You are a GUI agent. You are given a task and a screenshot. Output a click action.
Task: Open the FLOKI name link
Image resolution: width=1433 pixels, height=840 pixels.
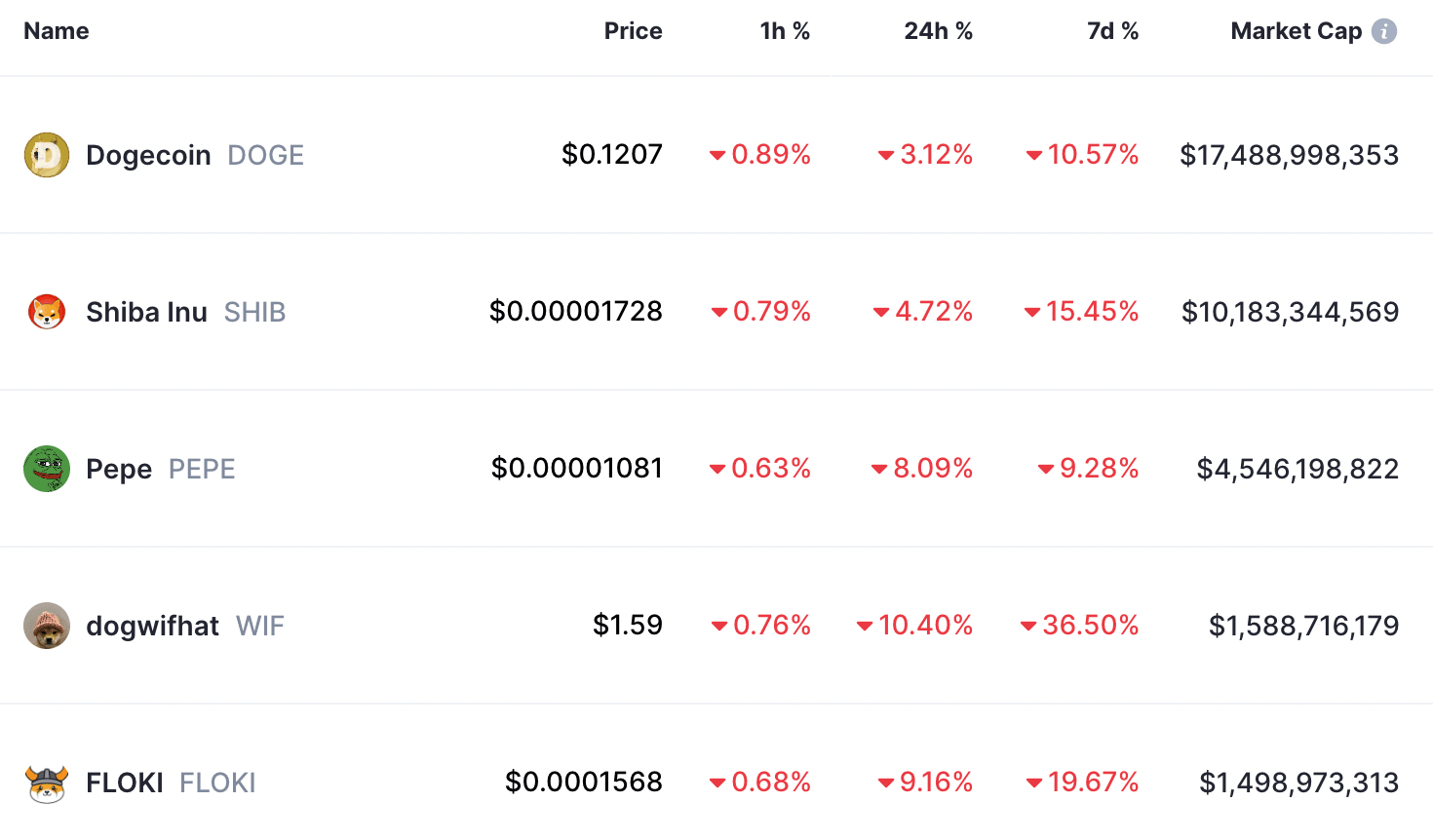click(x=125, y=783)
